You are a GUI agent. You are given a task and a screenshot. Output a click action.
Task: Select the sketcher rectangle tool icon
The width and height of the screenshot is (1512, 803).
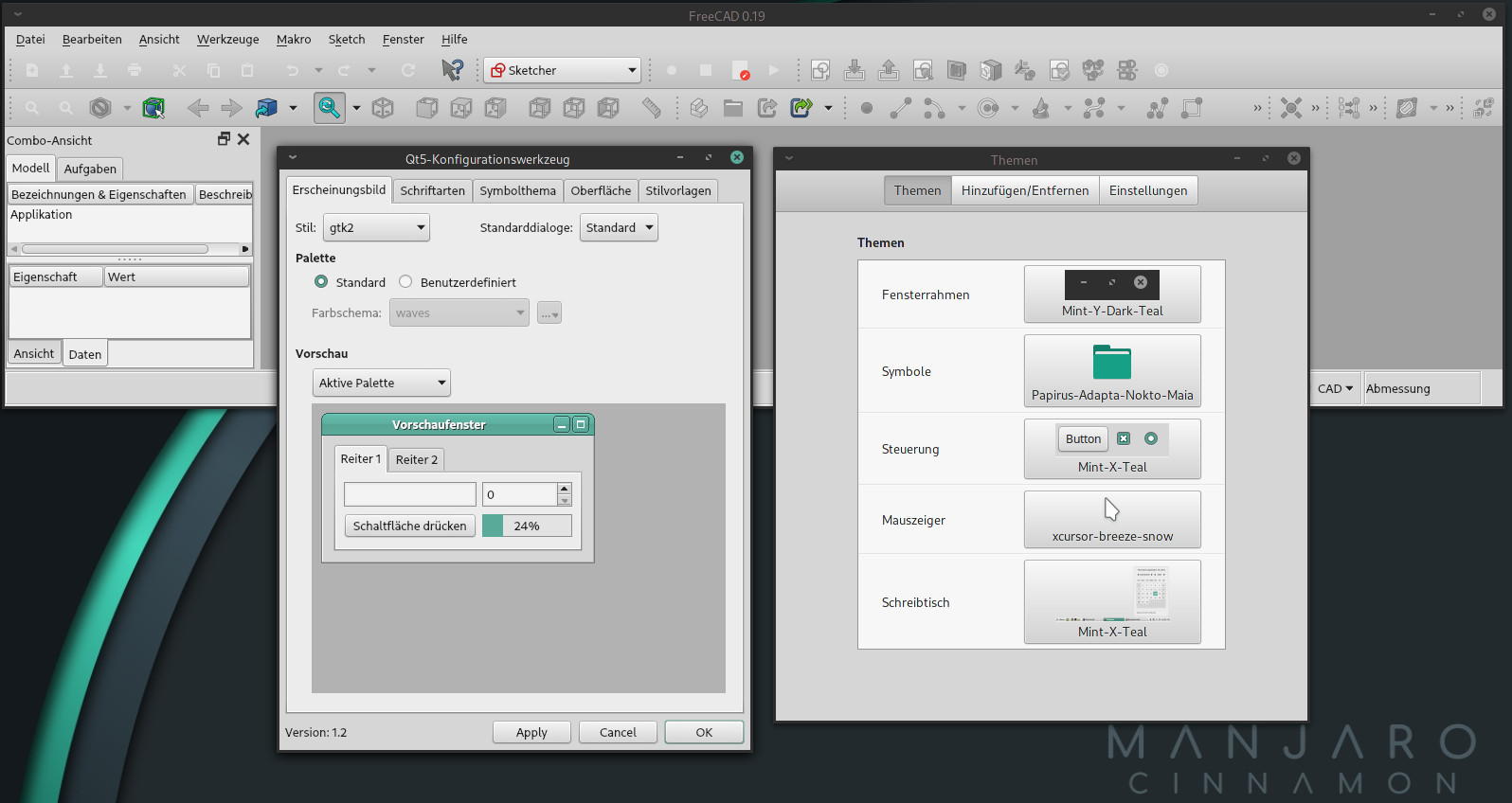tap(1192, 108)
